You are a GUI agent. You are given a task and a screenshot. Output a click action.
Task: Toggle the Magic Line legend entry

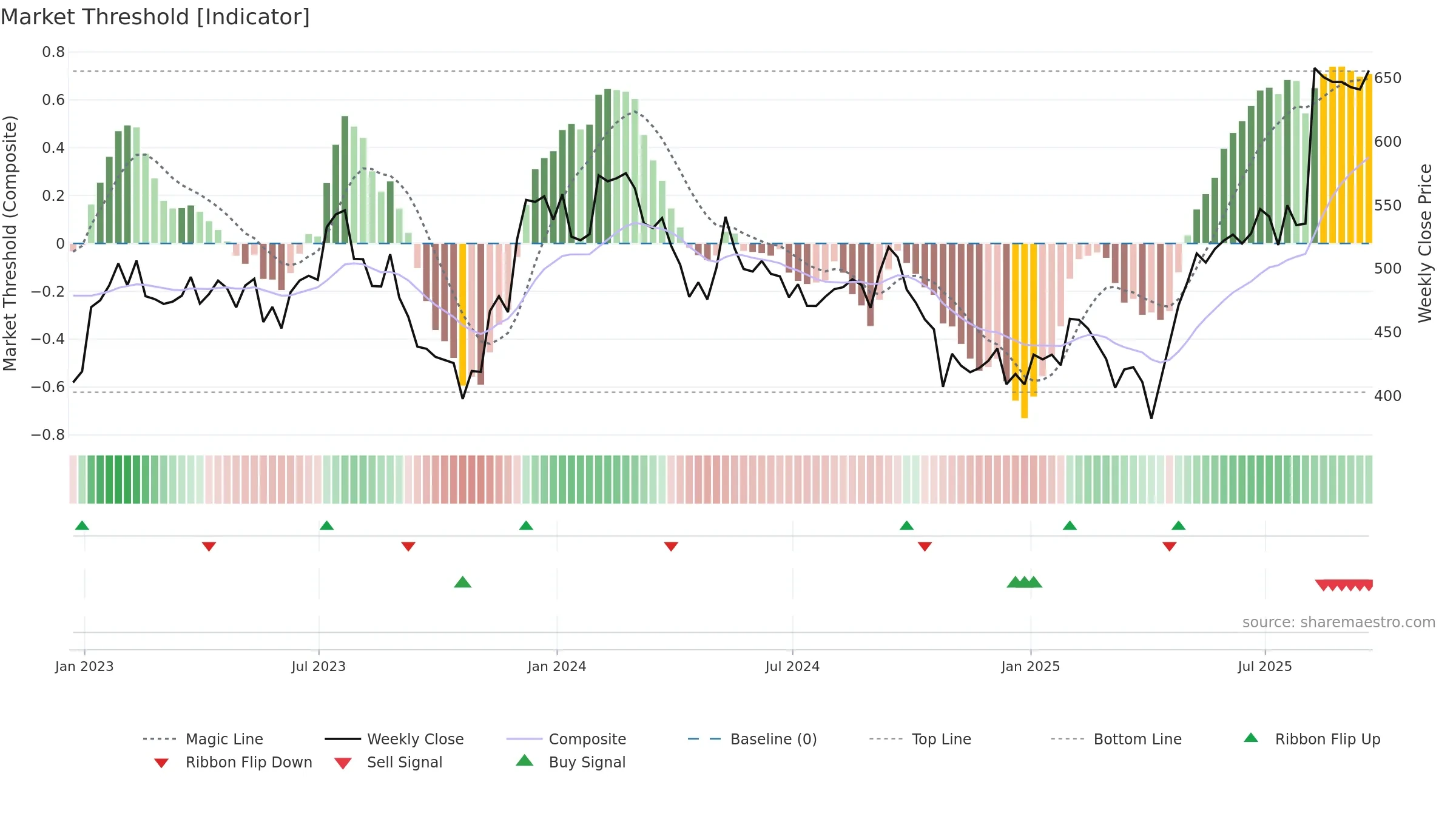click(x=203, y=739)
